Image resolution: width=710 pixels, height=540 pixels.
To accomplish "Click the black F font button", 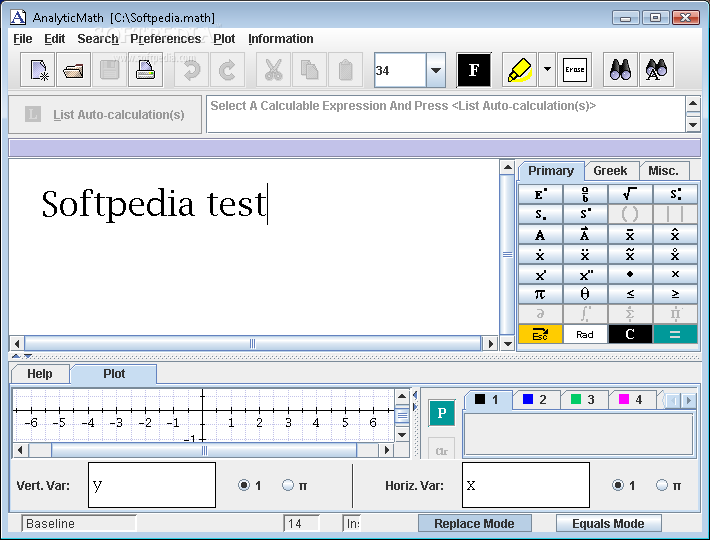I will tap(474, 70).
